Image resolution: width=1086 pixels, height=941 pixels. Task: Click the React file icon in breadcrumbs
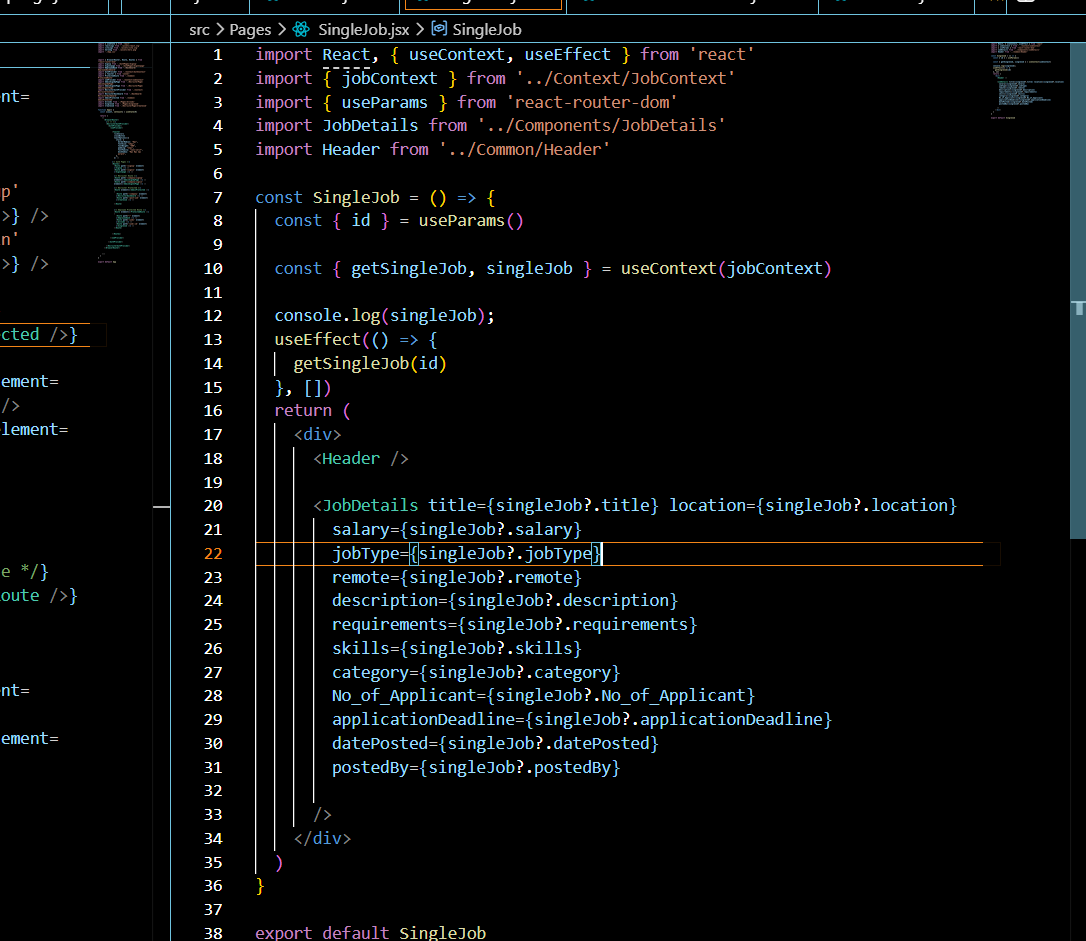301,29
